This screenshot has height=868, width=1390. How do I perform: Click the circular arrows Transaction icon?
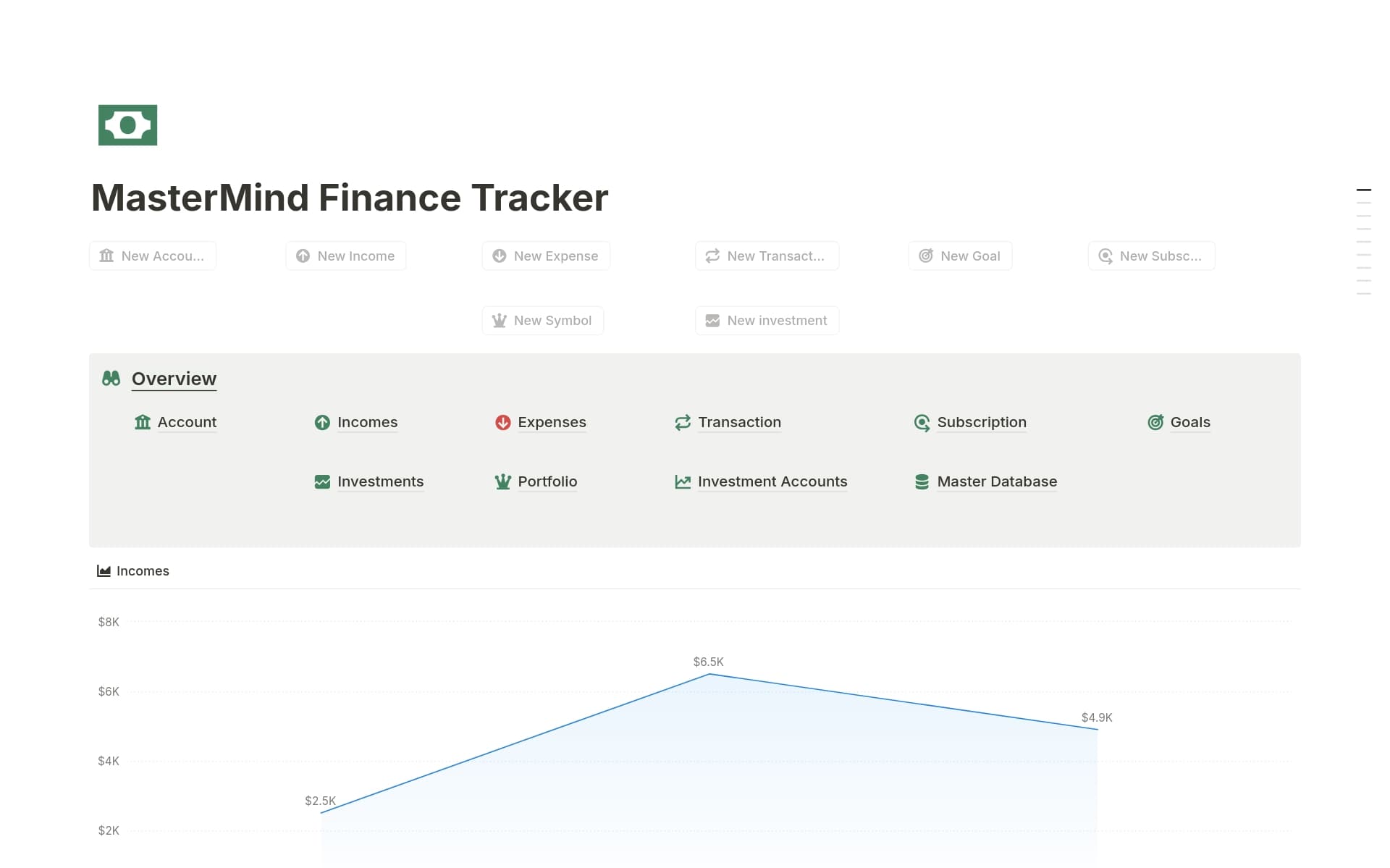point(682,422)
